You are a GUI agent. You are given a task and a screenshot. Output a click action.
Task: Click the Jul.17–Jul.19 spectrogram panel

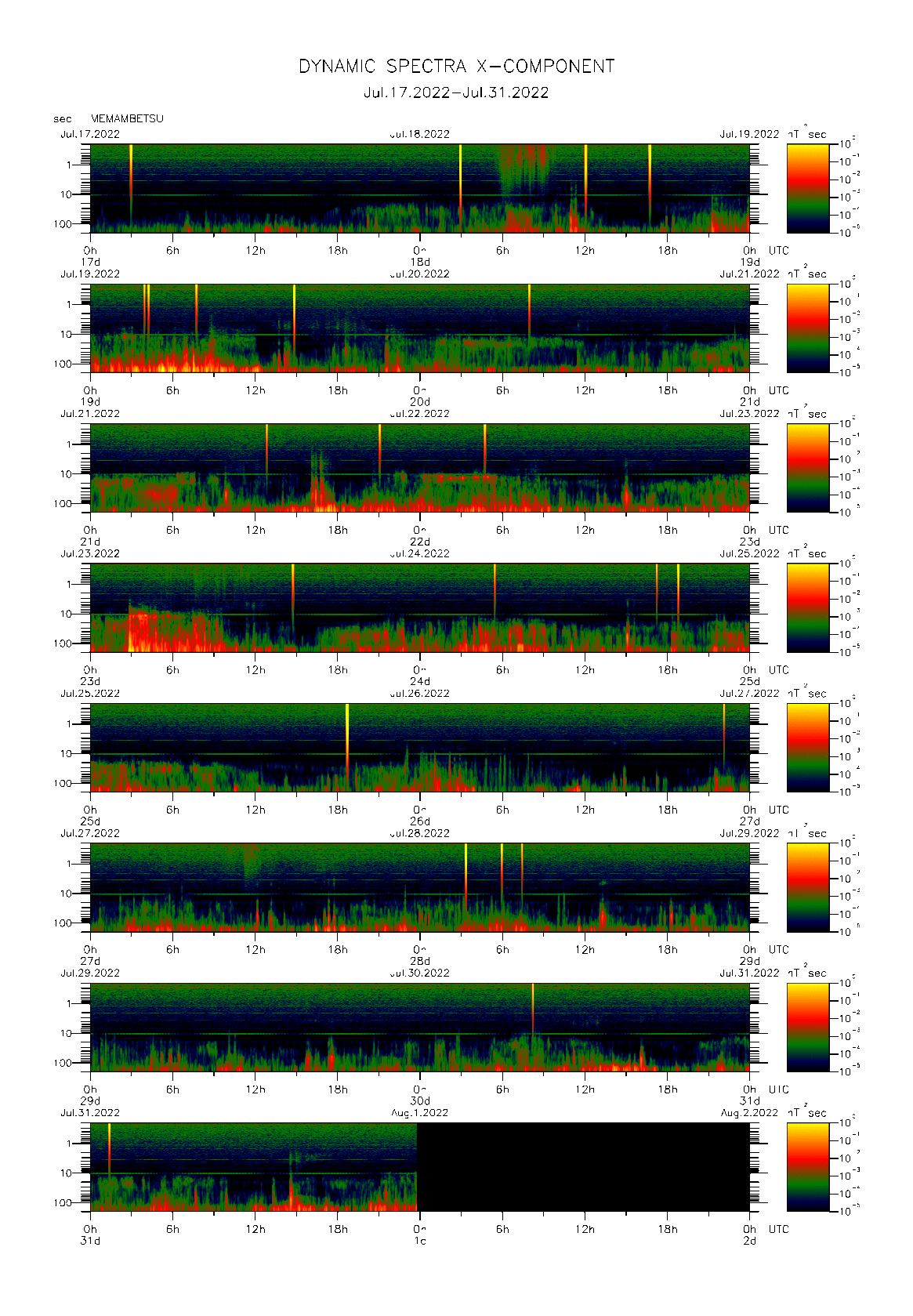pyautogui.click(x=420, y=188)
